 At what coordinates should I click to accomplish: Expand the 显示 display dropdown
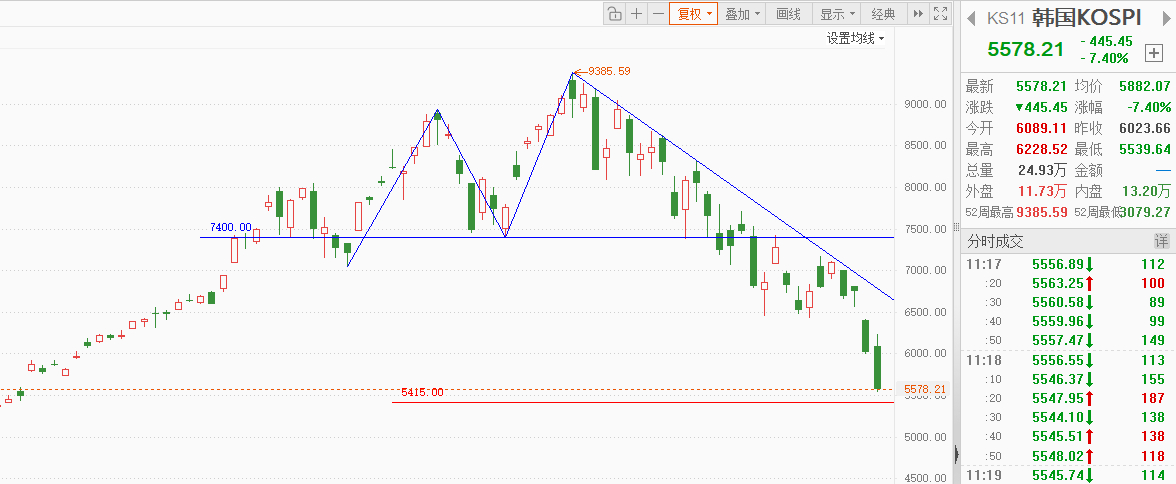coord(837,14)
